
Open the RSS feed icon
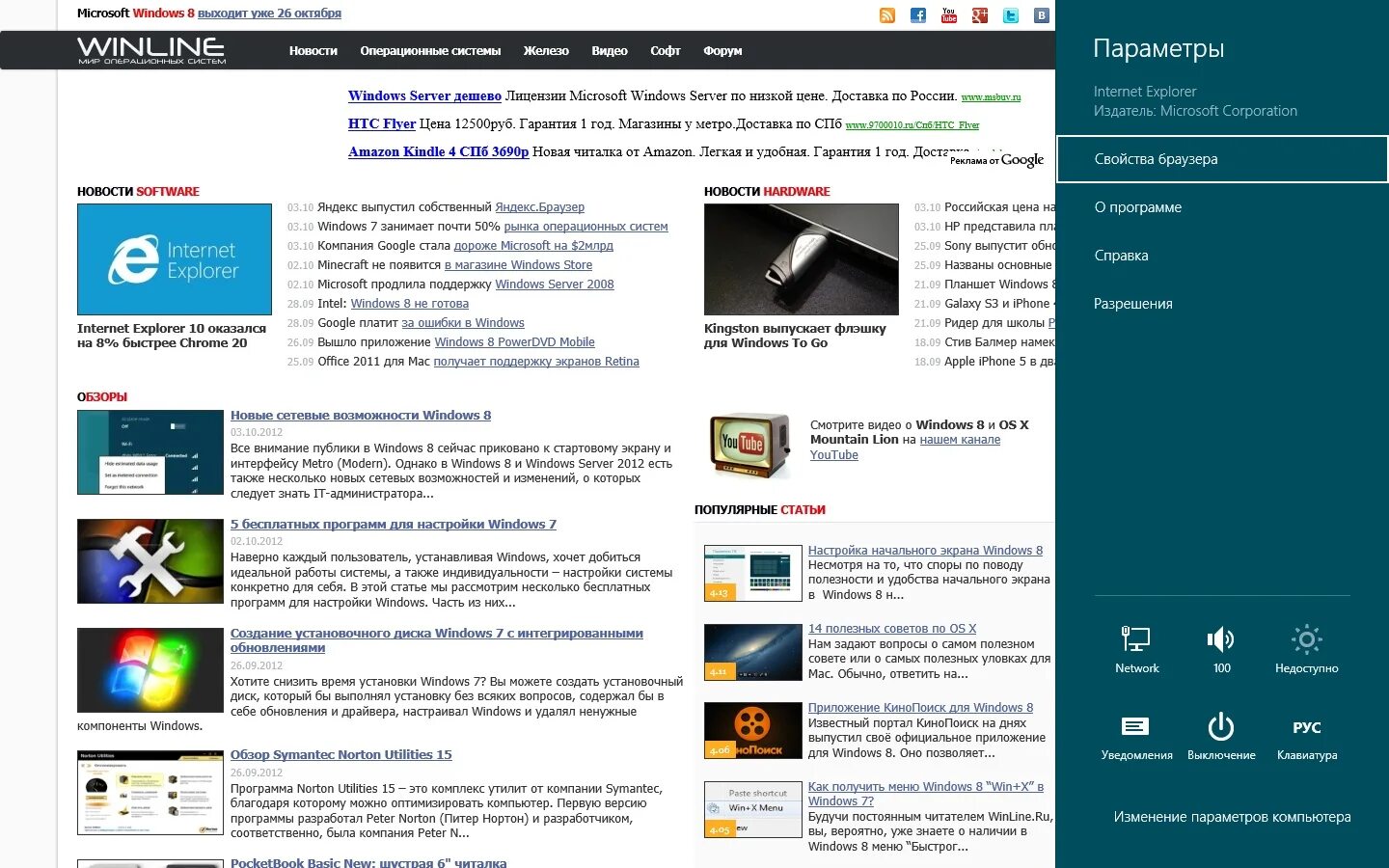click(x=887, y=14)
